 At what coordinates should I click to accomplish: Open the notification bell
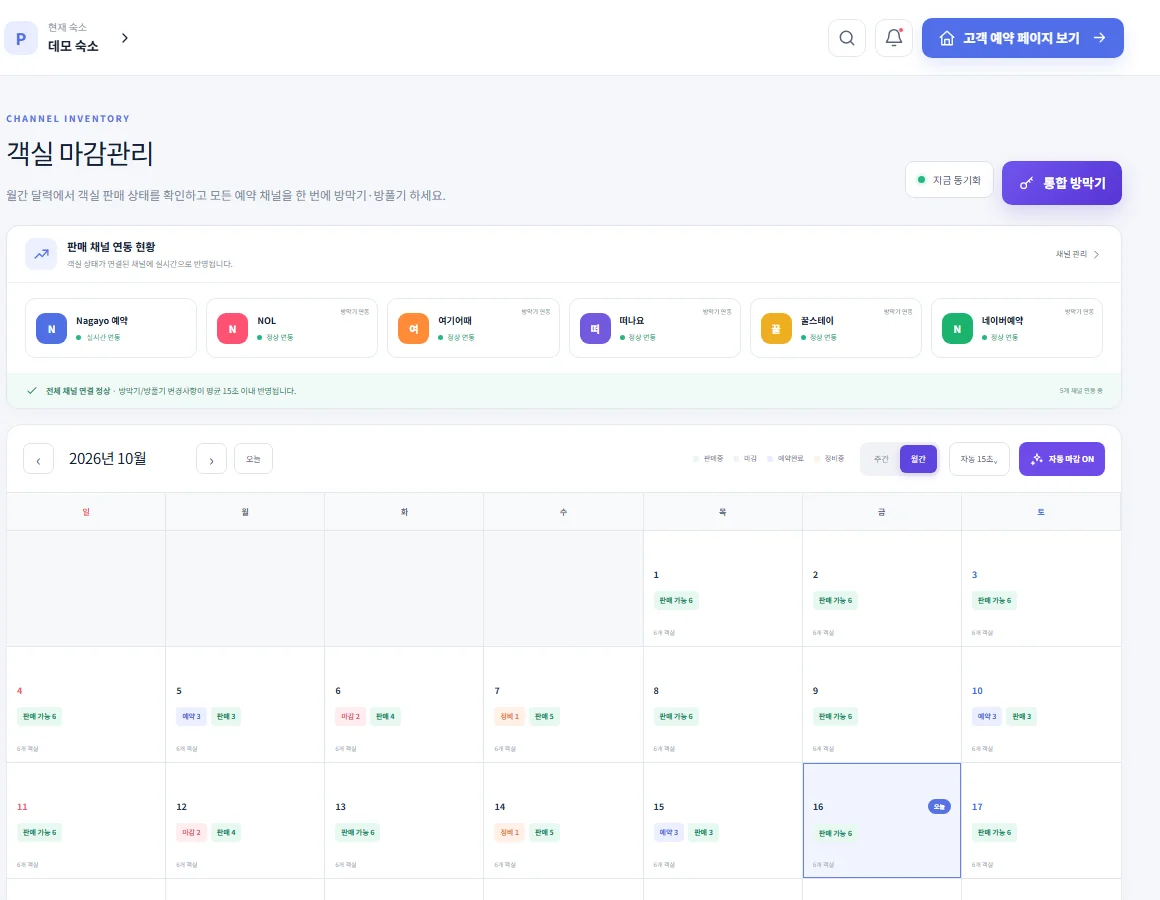click(x=894, y=38)
